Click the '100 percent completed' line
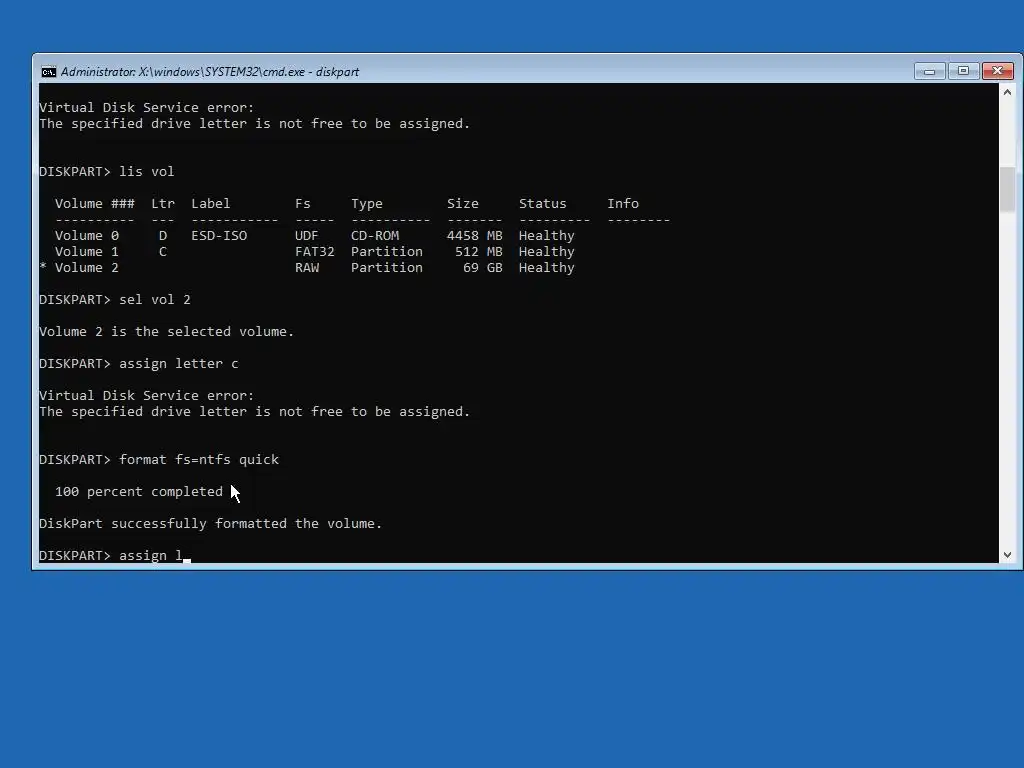 pos(138,491)
